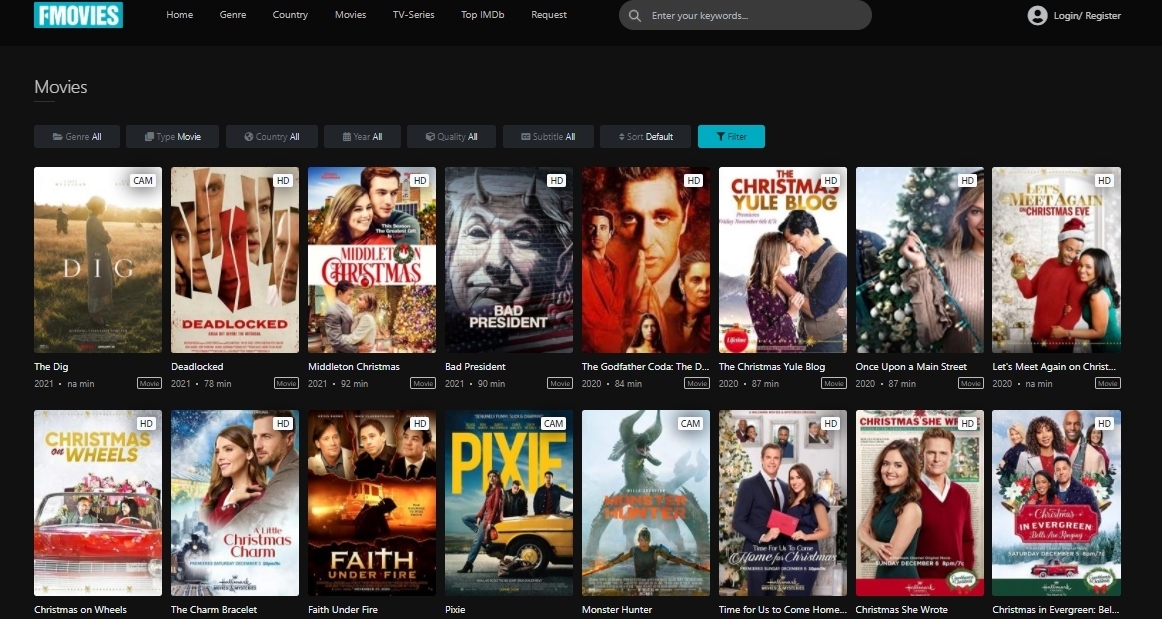This screenshot has width=1162, height=619.
Task: Open the Country filter dropdown
Action: click(272, 136)
